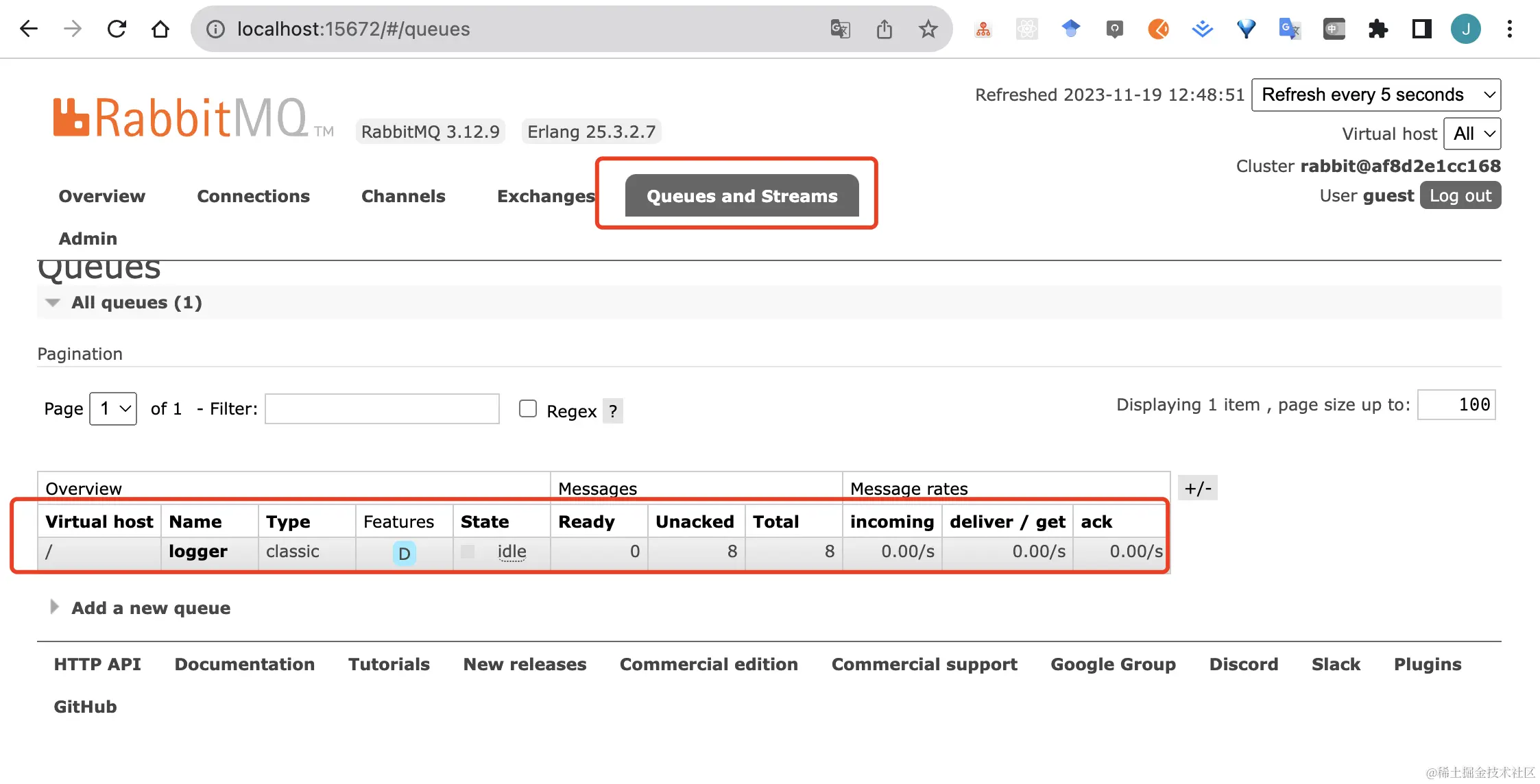Switch to the Connections tab

253,196
